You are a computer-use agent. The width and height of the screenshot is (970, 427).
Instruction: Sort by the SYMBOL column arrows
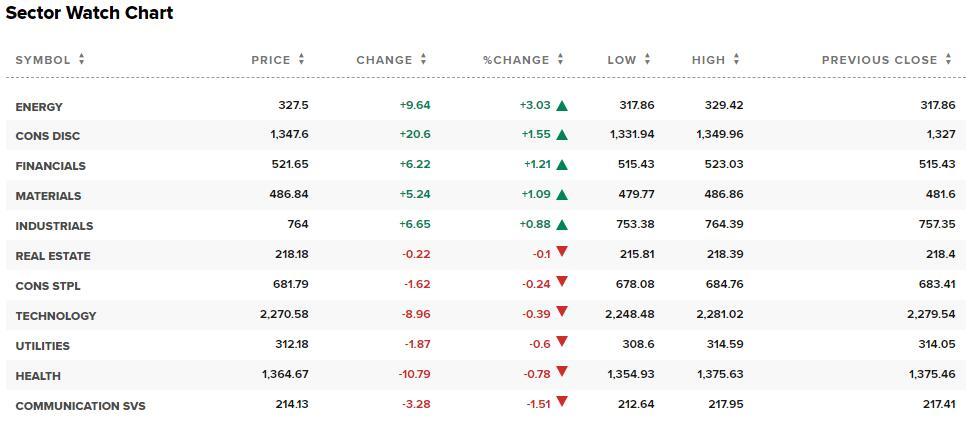(82, 59)
